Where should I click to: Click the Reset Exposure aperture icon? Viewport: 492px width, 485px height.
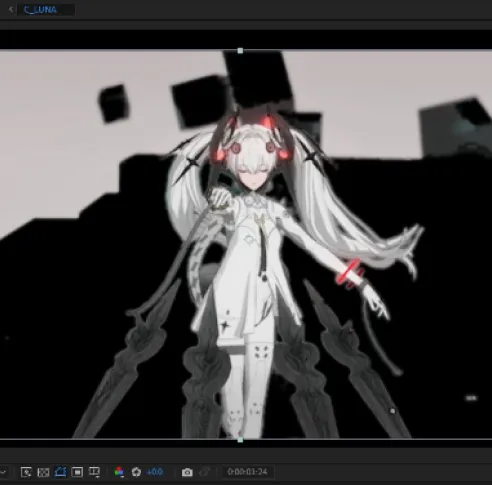point(136,472)
